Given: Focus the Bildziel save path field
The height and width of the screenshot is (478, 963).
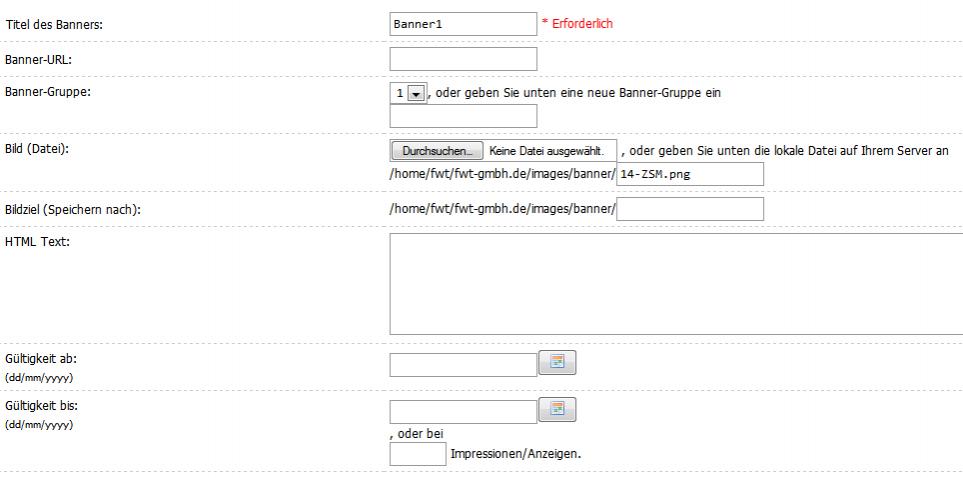Looking at the screenshot, I should coord(689,209).
